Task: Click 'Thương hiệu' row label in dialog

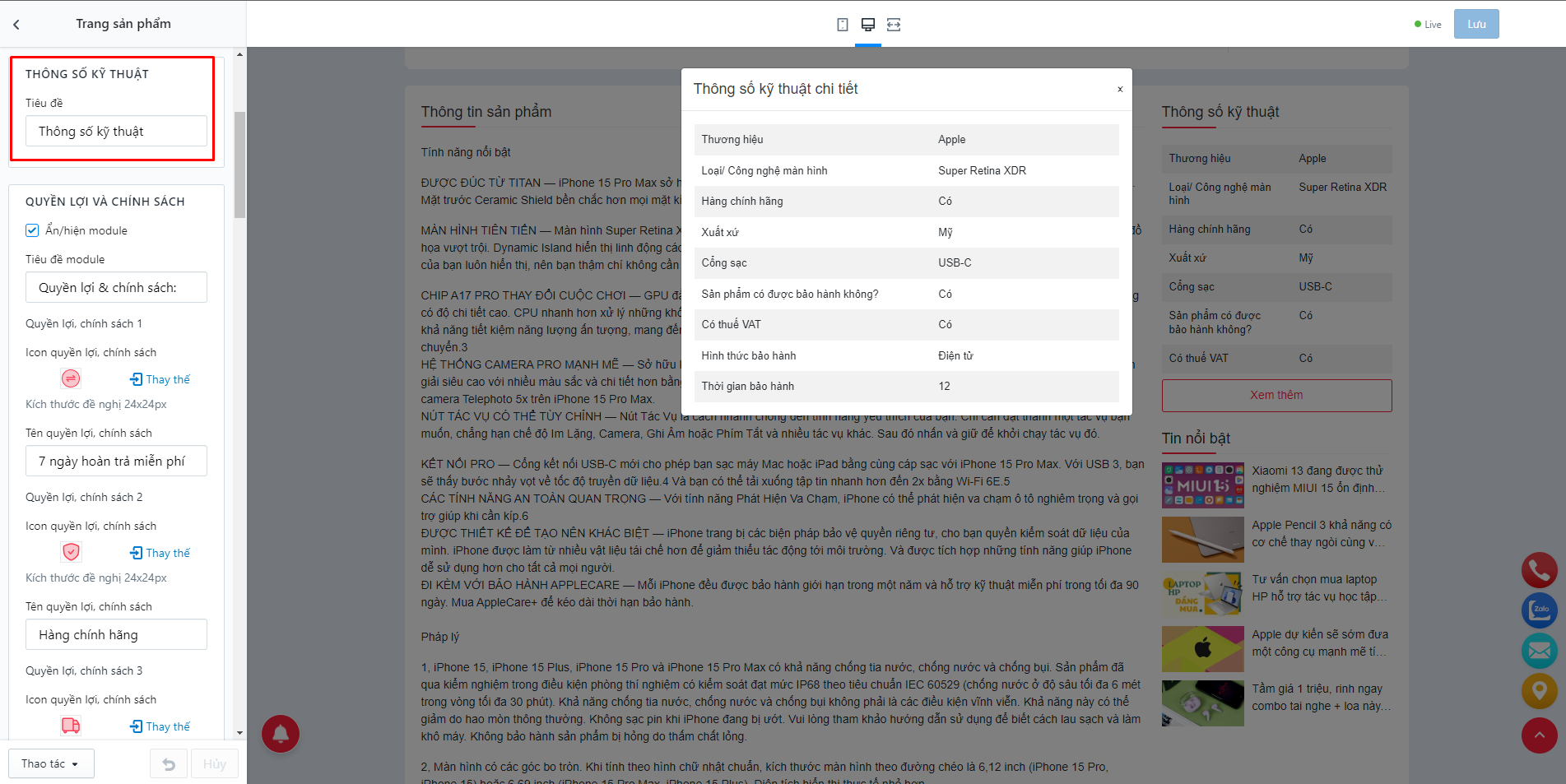Action: click(732, 140)
